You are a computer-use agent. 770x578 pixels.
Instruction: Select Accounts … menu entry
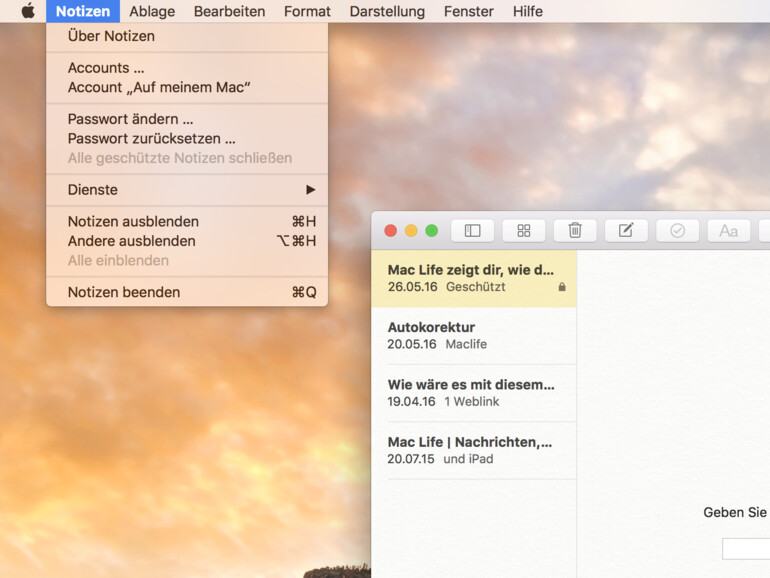(187, 68)
